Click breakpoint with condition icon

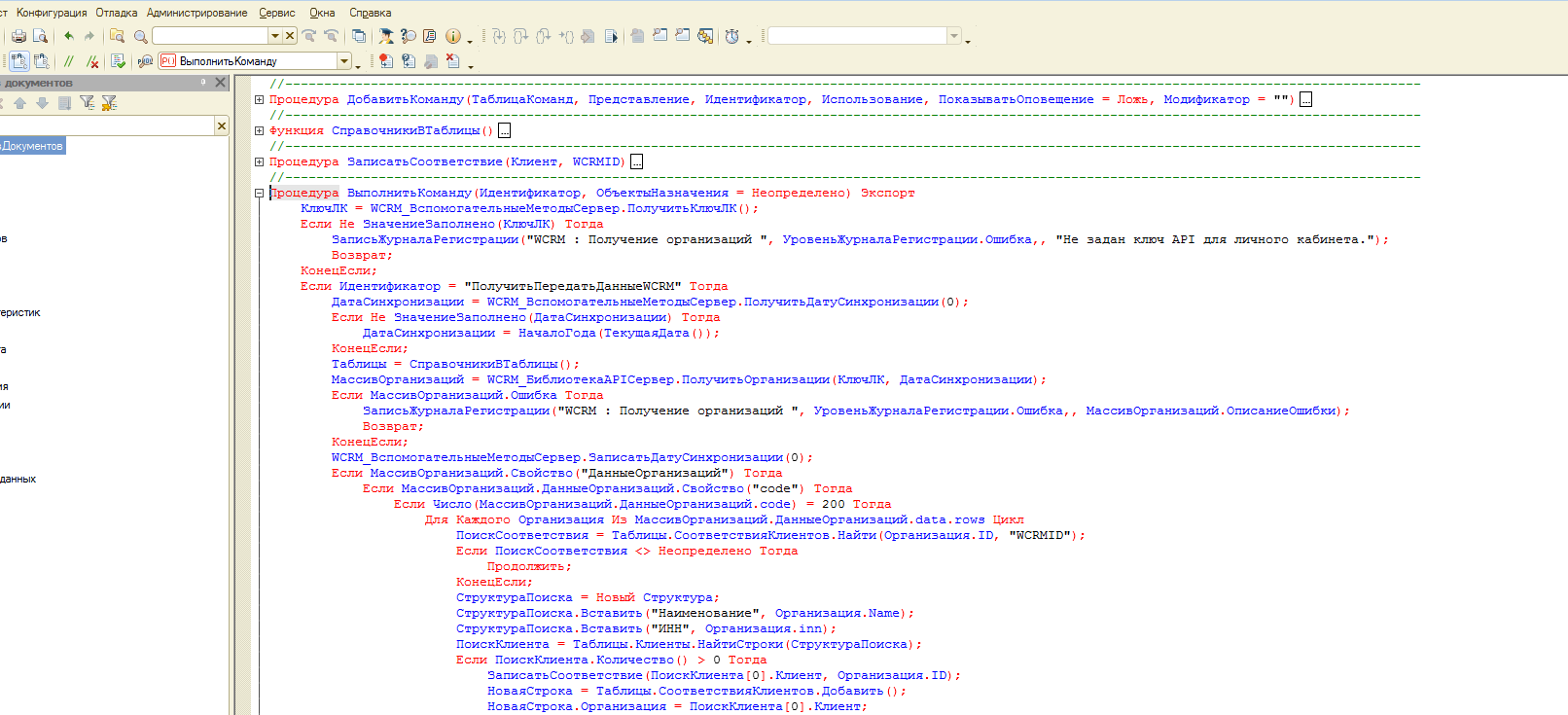409,60
